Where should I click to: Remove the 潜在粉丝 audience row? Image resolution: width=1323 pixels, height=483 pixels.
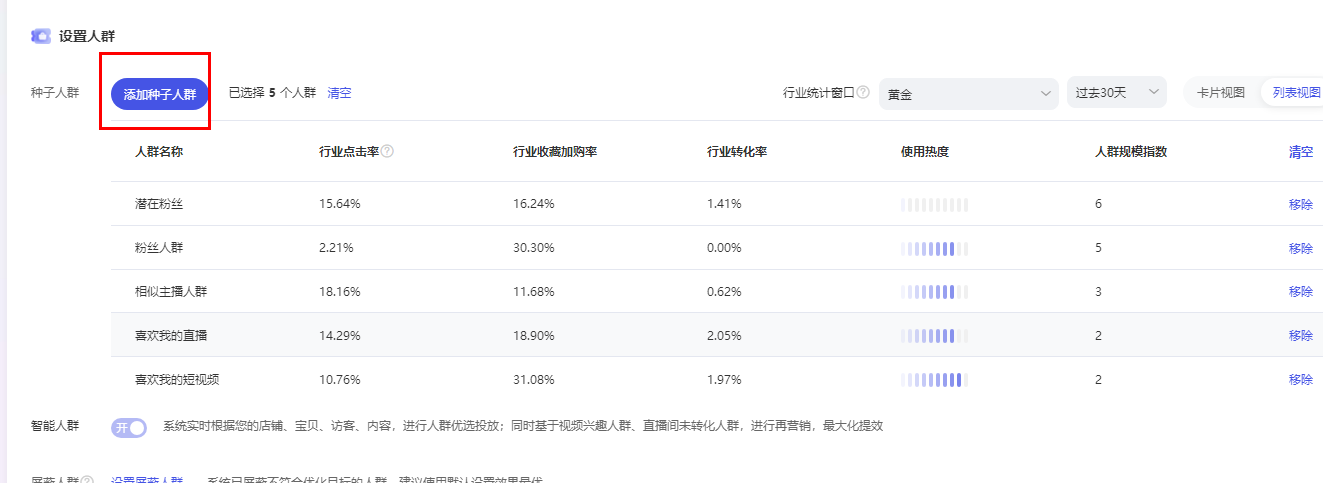click(1300, 204)
